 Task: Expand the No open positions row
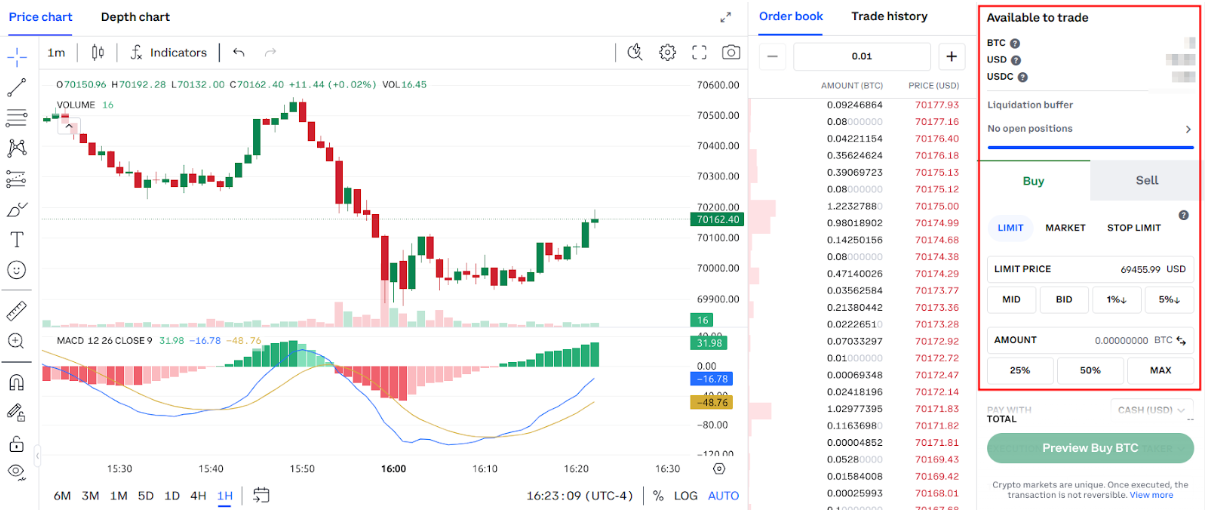pyautogui.click(x=1188, y=129)
